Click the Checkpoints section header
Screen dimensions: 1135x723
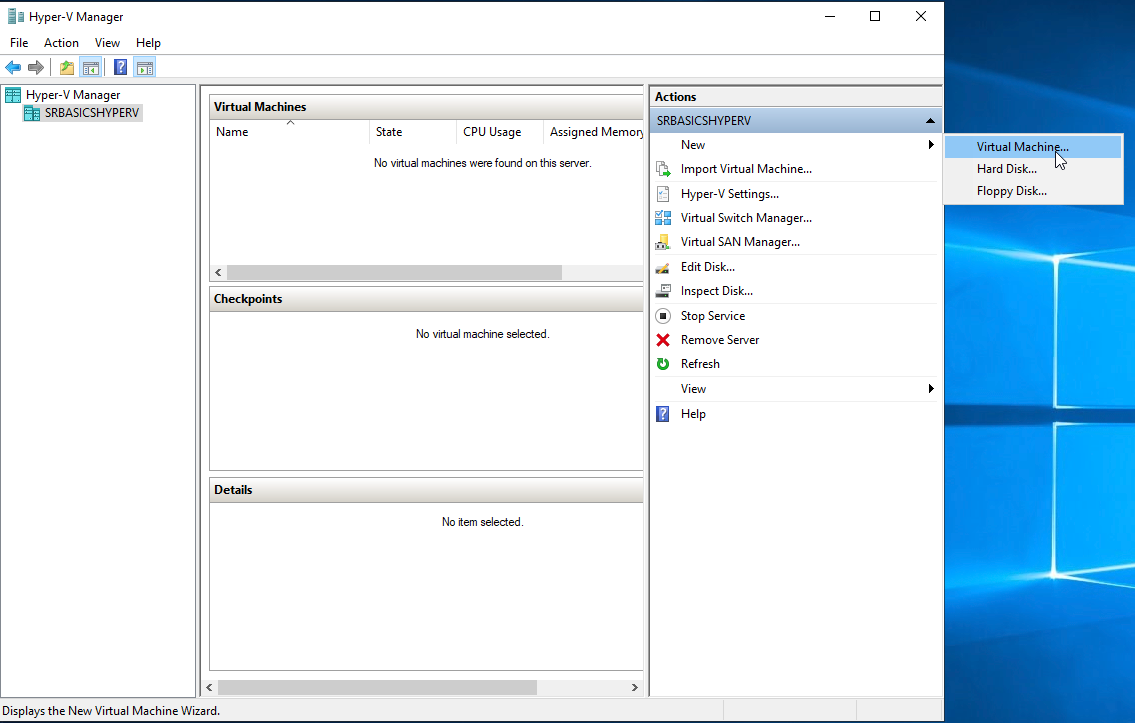pos(426,299)
